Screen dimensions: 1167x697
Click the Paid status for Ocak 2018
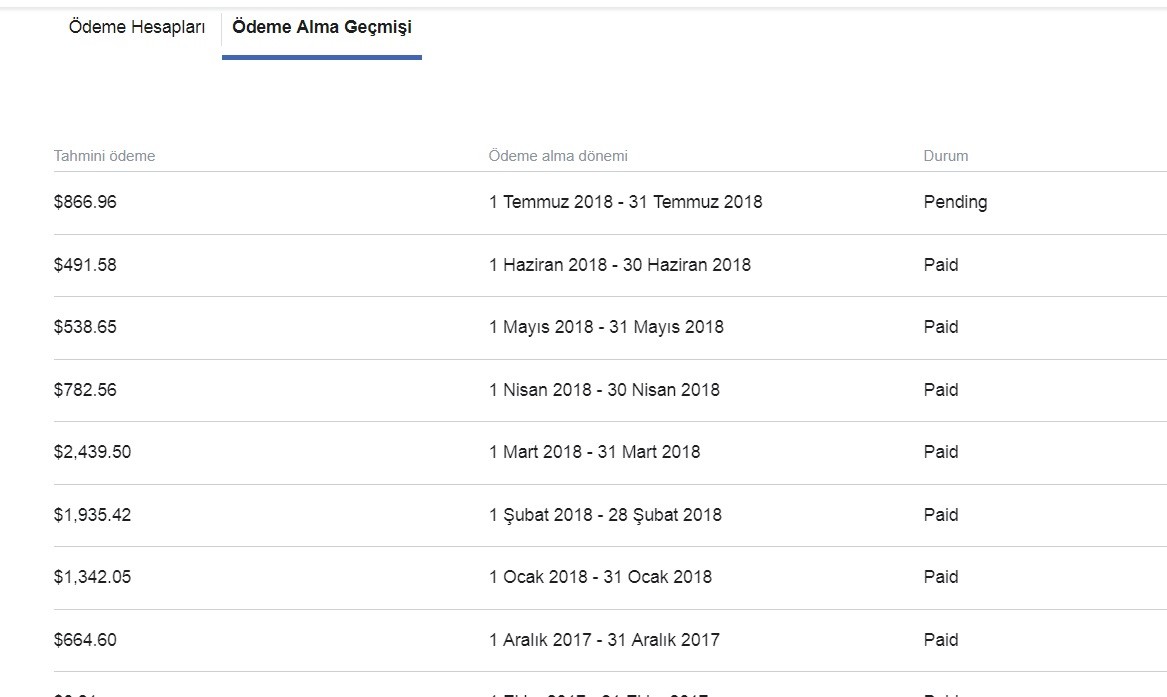click(x=941, y=577)
